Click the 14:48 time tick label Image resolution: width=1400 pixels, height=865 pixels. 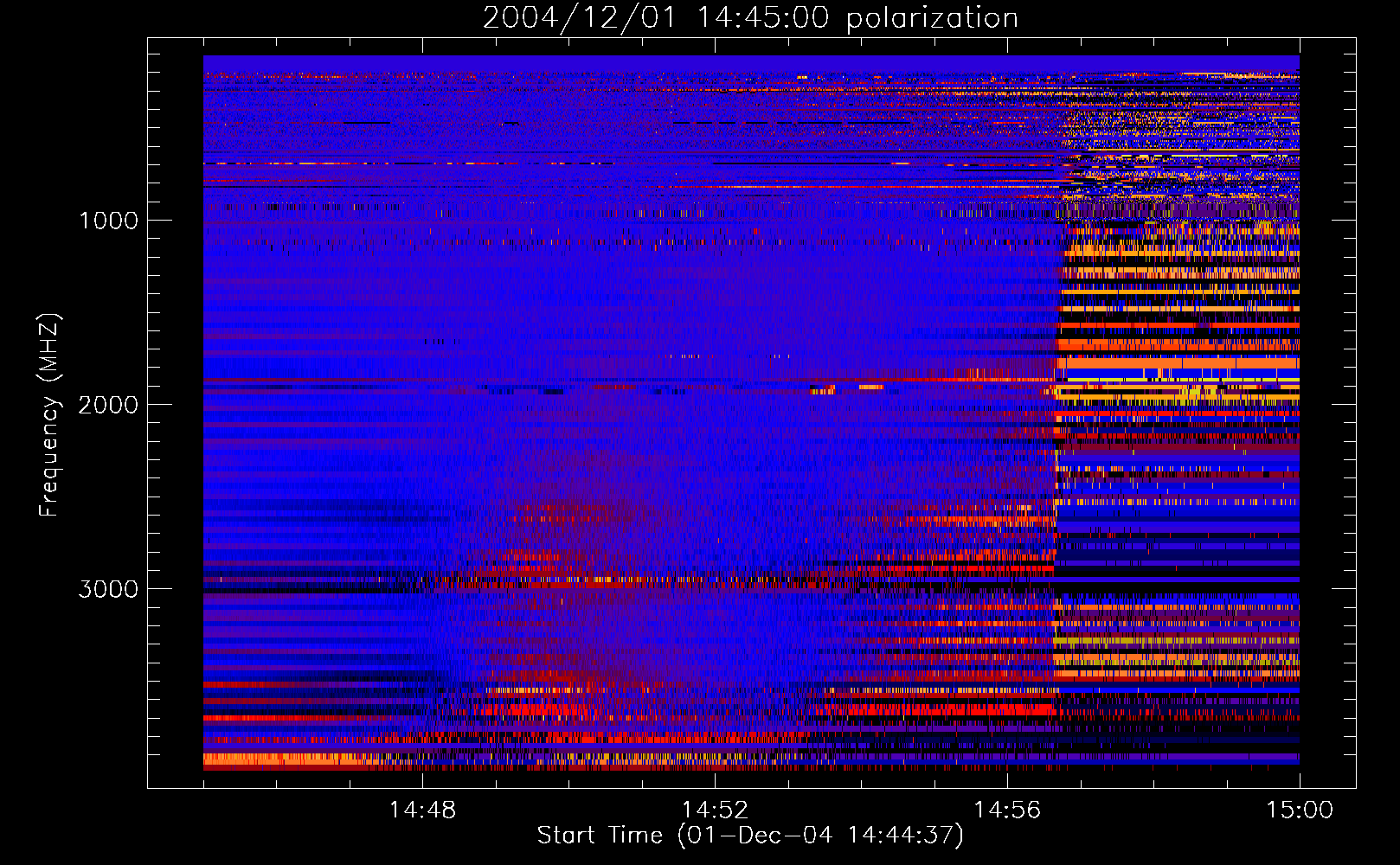(x=422, y=811)
